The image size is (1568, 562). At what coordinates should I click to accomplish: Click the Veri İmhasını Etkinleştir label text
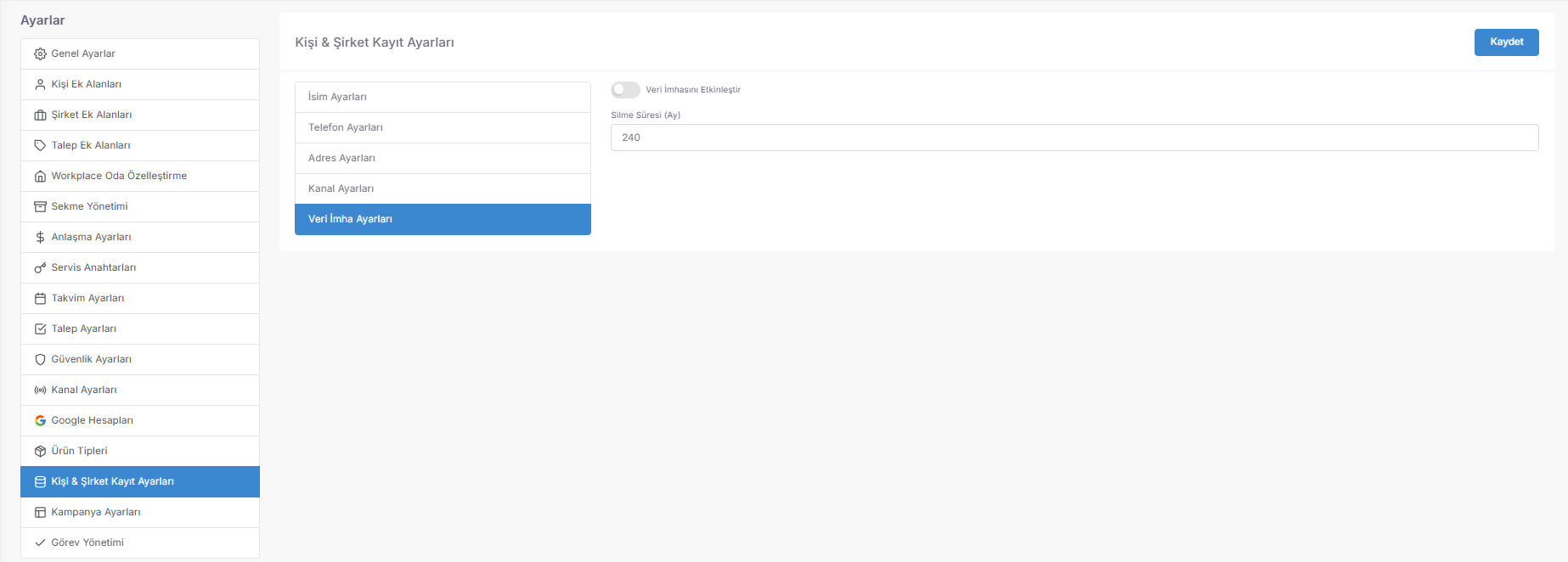[x=693, y=90]
